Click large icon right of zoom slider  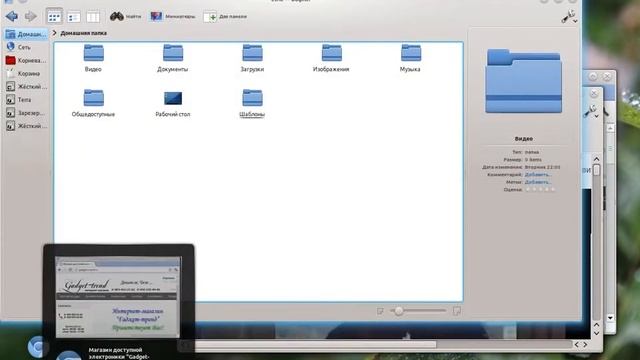pyautogui.click(x=457, y=311)
